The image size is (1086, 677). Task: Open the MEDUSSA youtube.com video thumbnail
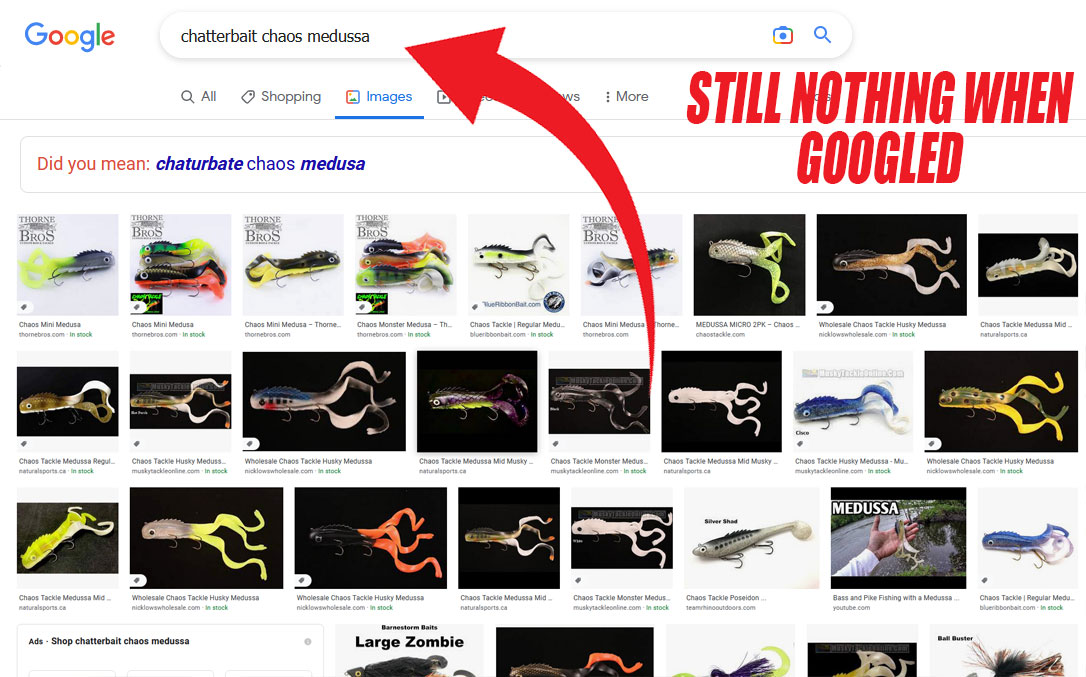point(898,538)
